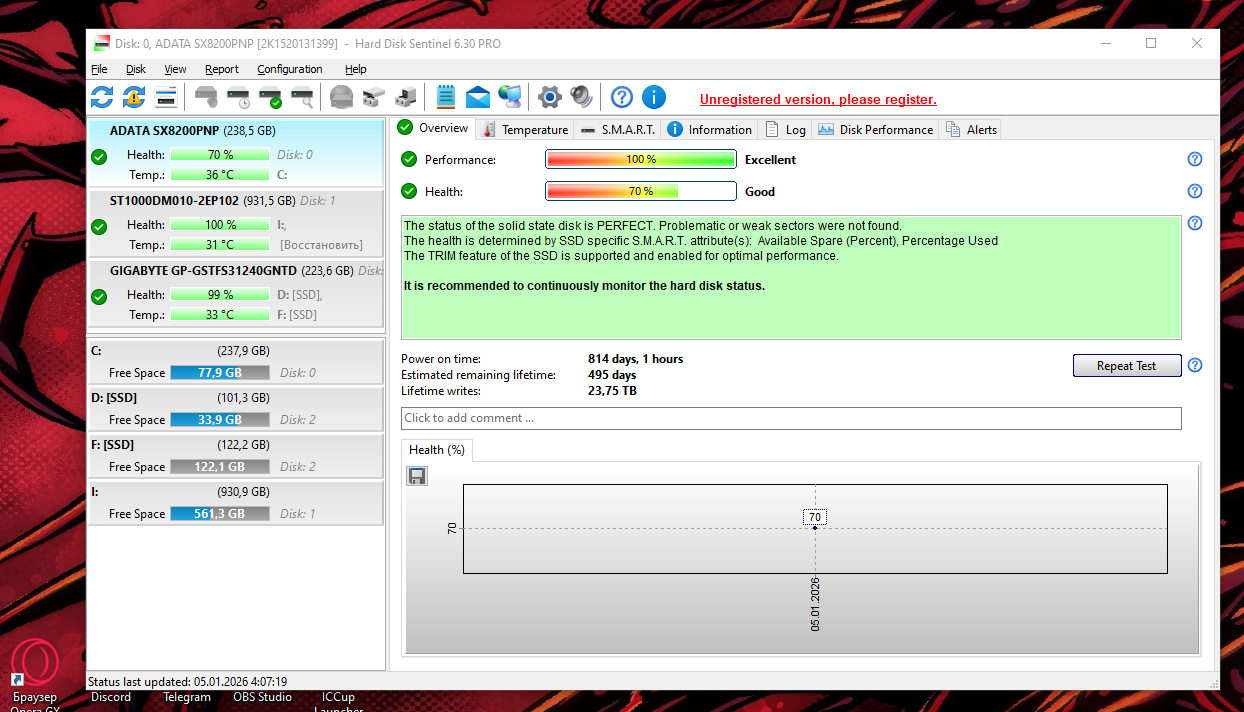Click the first disk blocks icon left of notebook
This screenshot has height=712, width=1244.
click(373, 97)
